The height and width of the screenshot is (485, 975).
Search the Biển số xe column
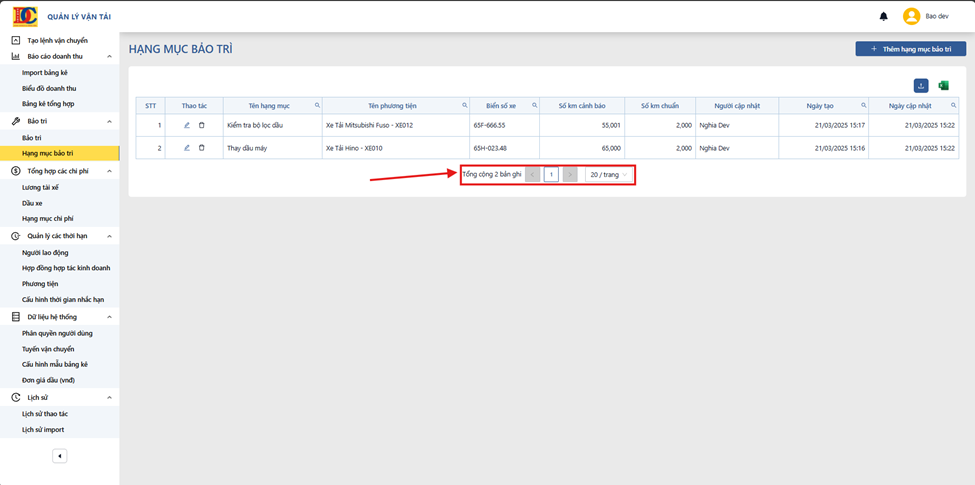(535, 106)
